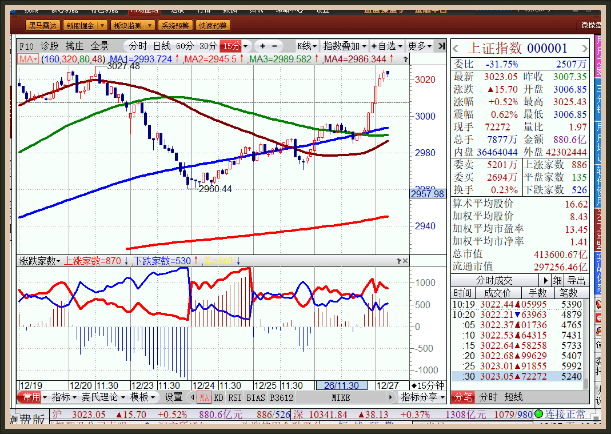Open dropdown arrow on second orange button

(x=102, y=25)
